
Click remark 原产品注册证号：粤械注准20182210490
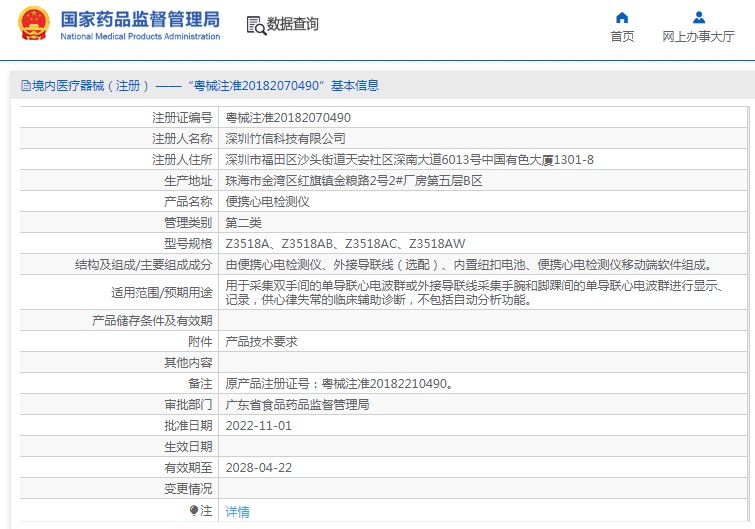point(339,384)
